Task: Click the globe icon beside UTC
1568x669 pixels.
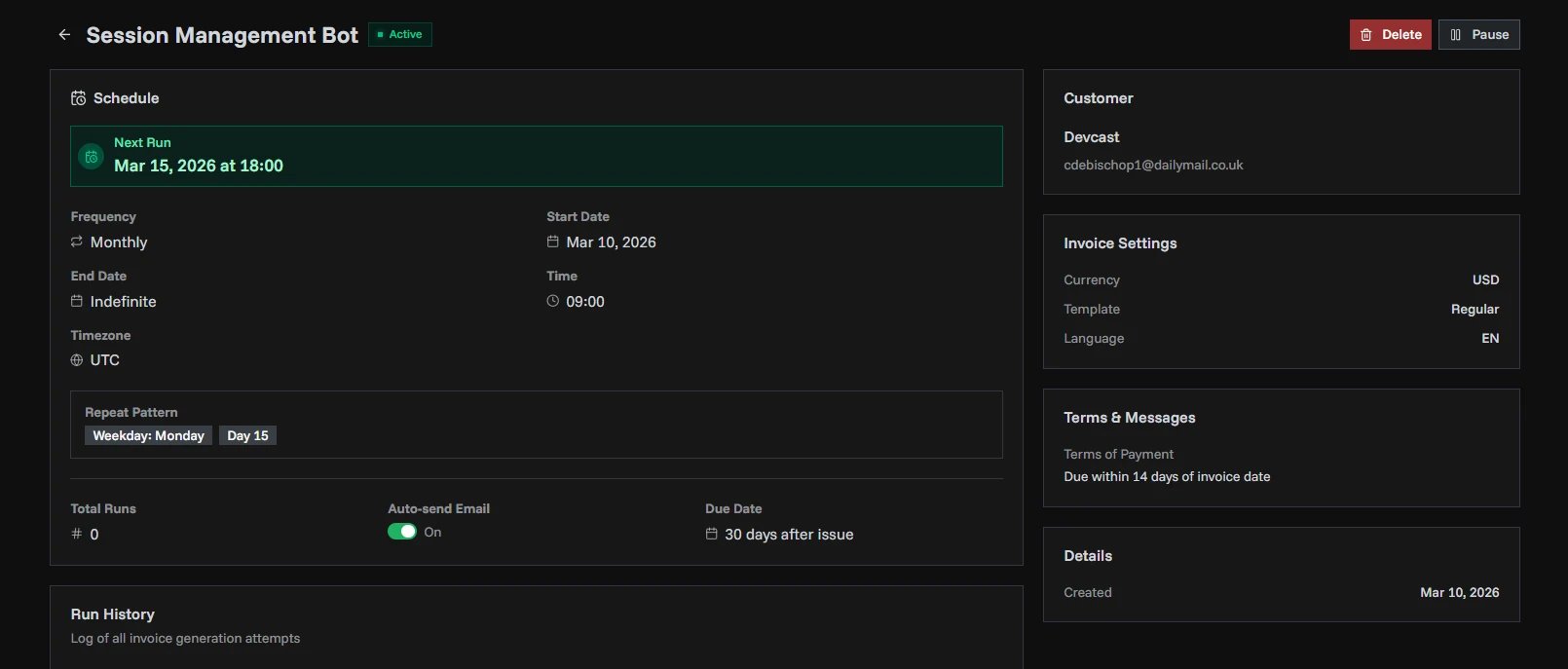Action: click(77, 359)
